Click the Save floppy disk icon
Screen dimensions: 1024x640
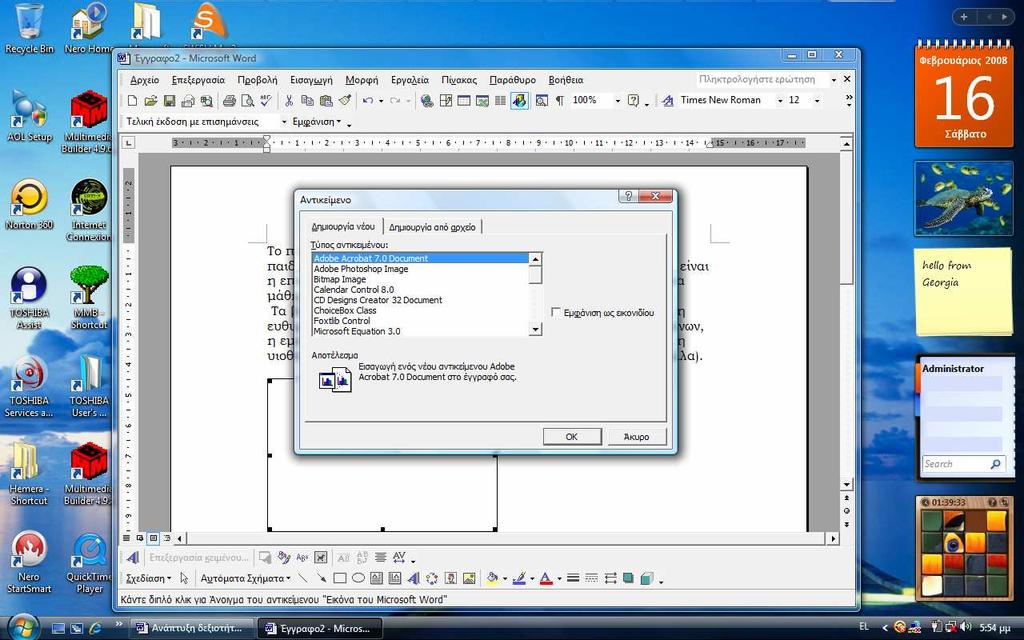coord(169,101)
